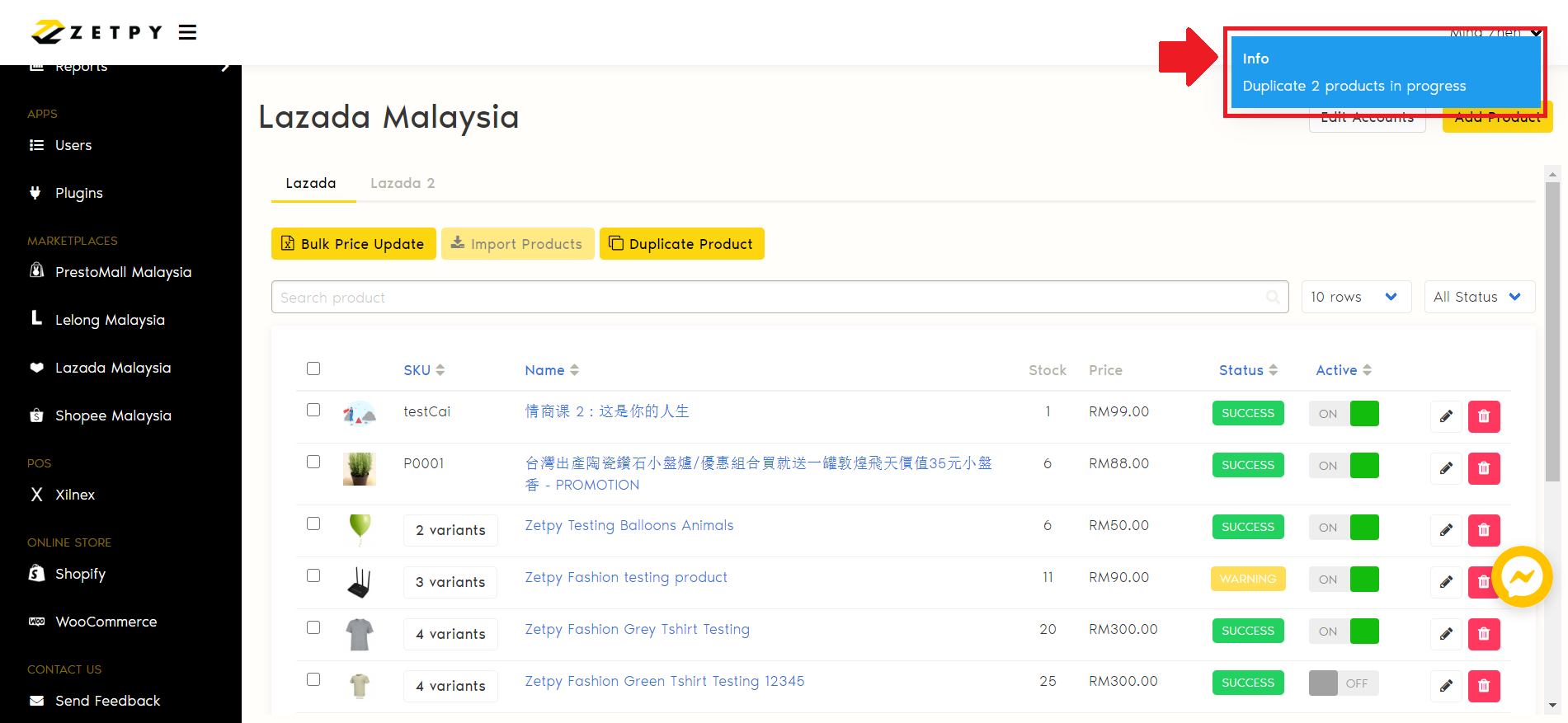Click the Duplicate Product button
This screenshot has height=723, width=1568.
[681, 244]
